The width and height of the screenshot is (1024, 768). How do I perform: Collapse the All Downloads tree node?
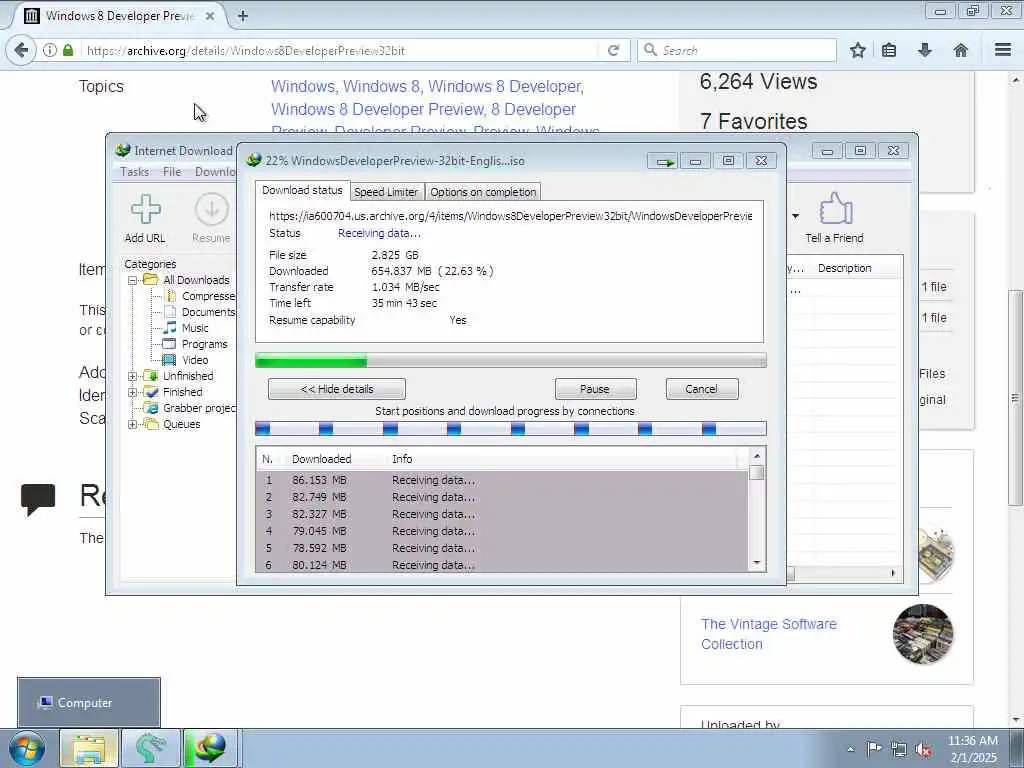point(132,280)
